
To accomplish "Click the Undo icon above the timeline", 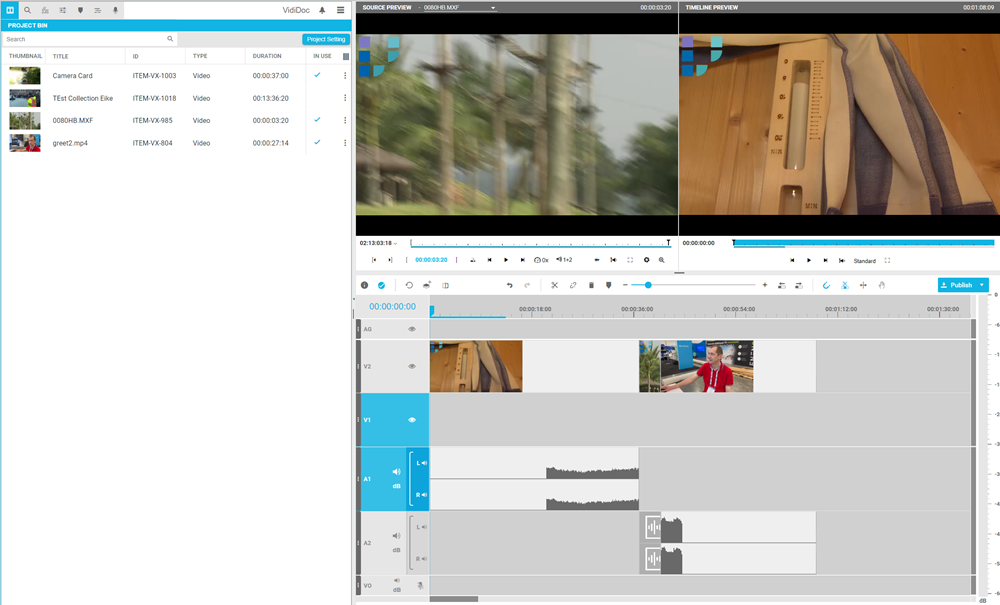I will [x=509, y=285].
